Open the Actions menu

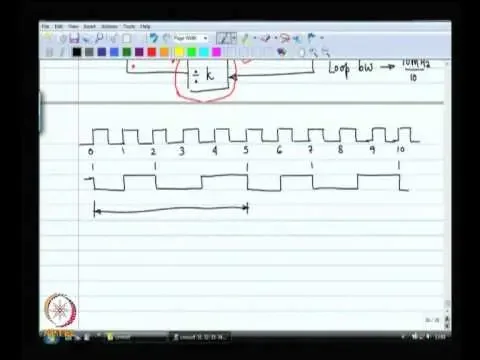tap(109, 26)
